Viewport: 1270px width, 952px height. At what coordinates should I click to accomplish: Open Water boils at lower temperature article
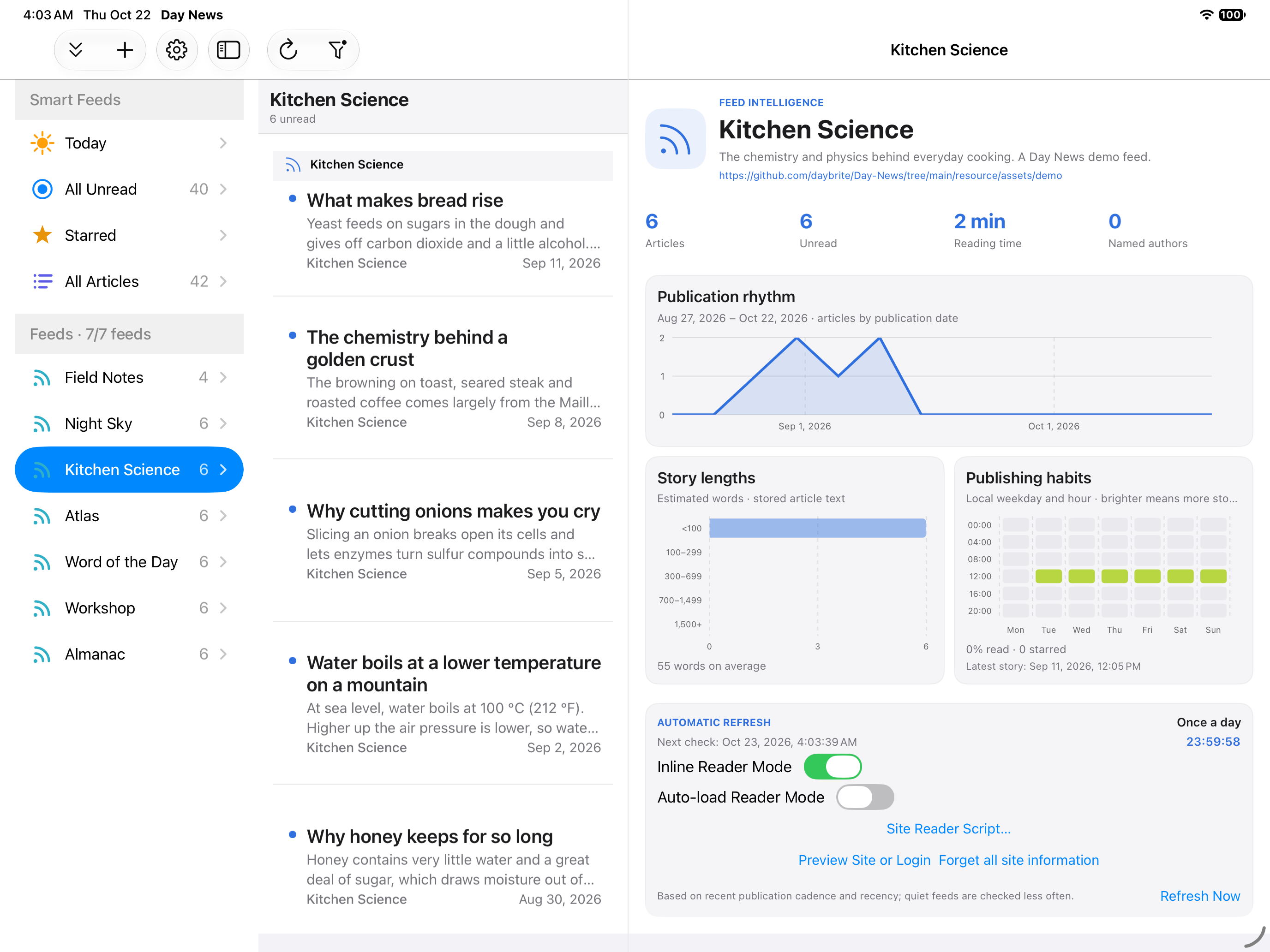point(443,703)
